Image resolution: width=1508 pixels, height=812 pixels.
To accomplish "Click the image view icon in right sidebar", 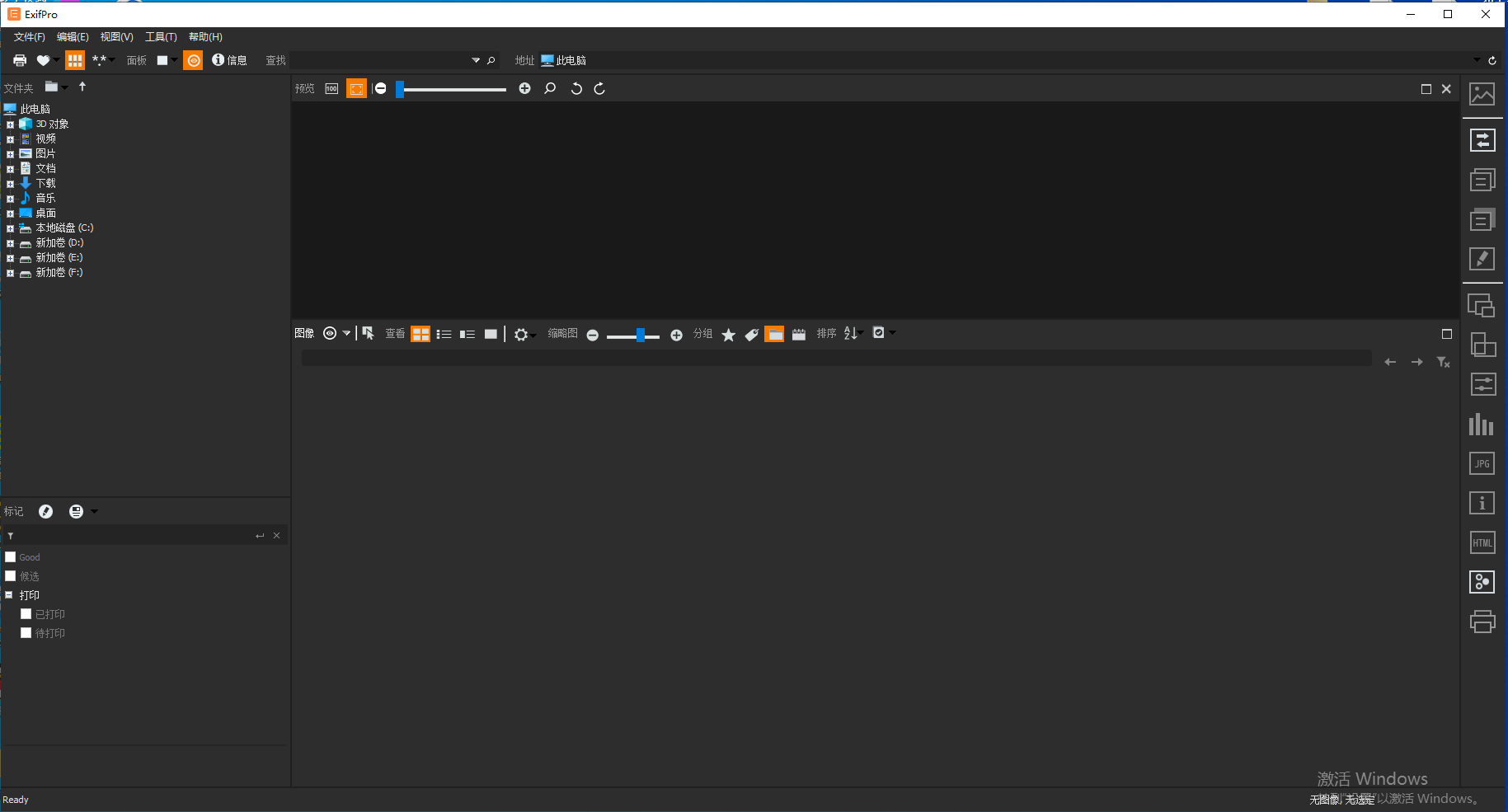I will pos(1482,94).
